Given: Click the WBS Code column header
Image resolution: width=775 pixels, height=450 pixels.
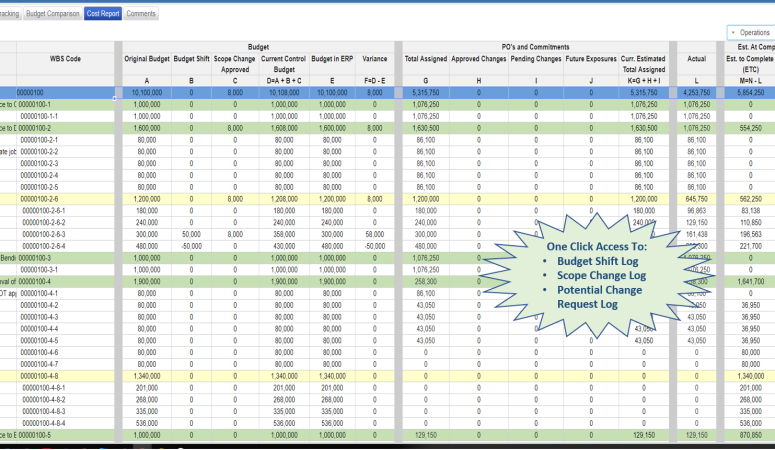Looking at the screenshot, I should click(66, 59).
